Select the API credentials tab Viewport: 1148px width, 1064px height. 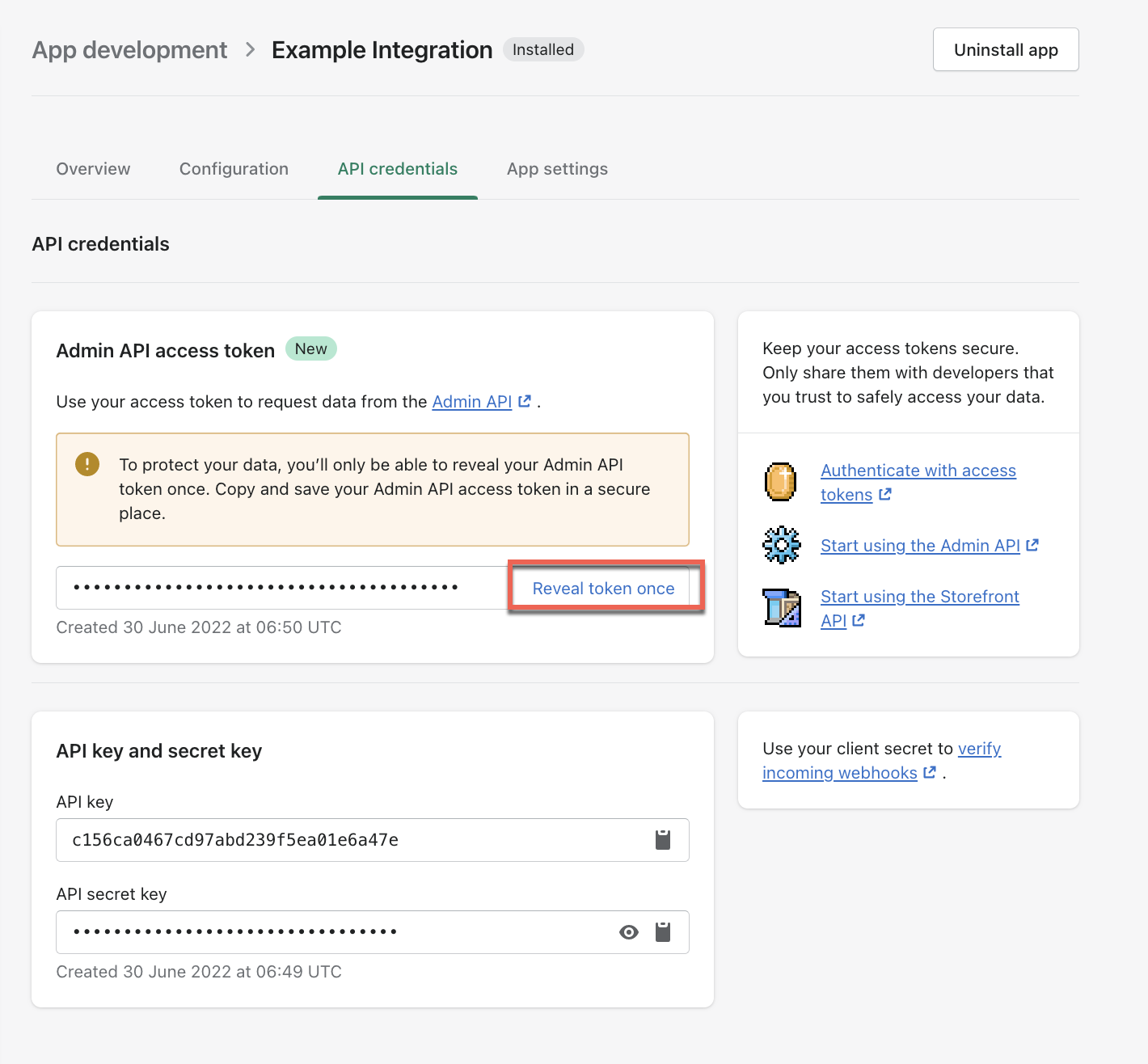click(398, 169)
